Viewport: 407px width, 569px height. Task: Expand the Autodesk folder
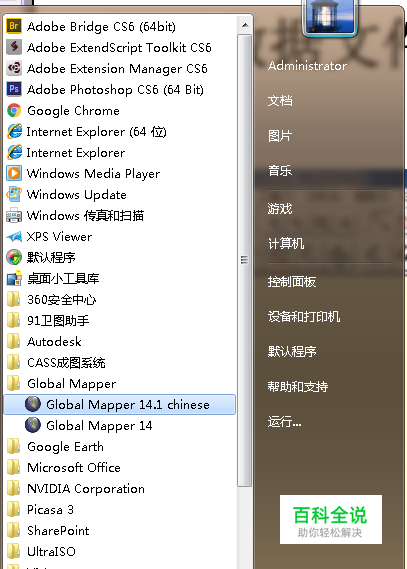44,342
